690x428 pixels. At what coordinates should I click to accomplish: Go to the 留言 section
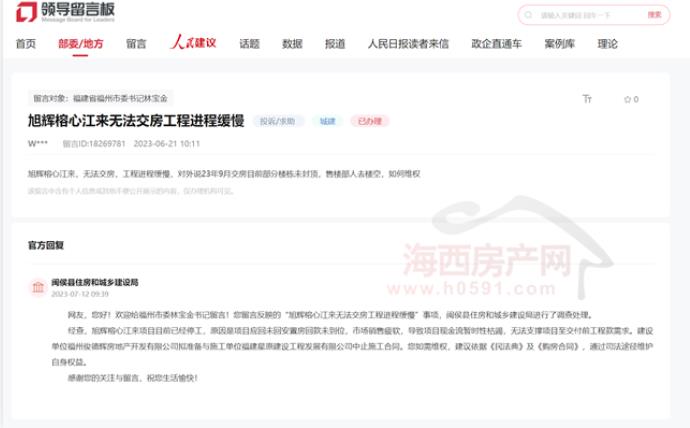pos(136,44)
